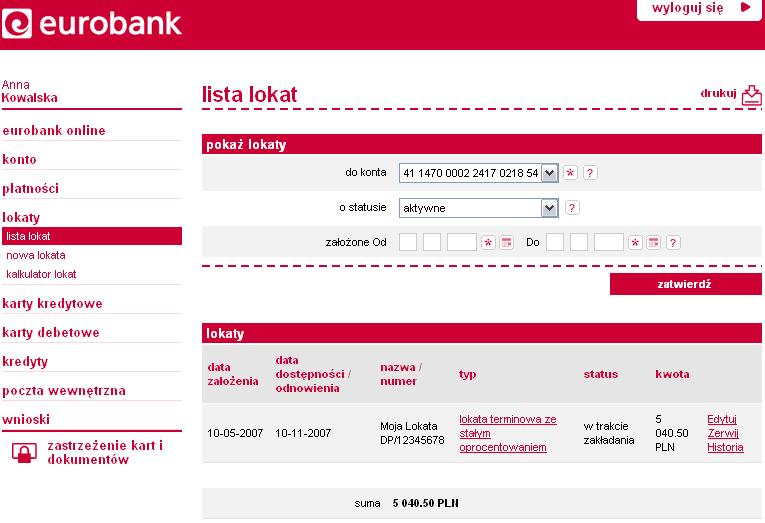The image size is (765, 523).
Task: Expand the do konta account dropdown
Action: click(549, 173)
